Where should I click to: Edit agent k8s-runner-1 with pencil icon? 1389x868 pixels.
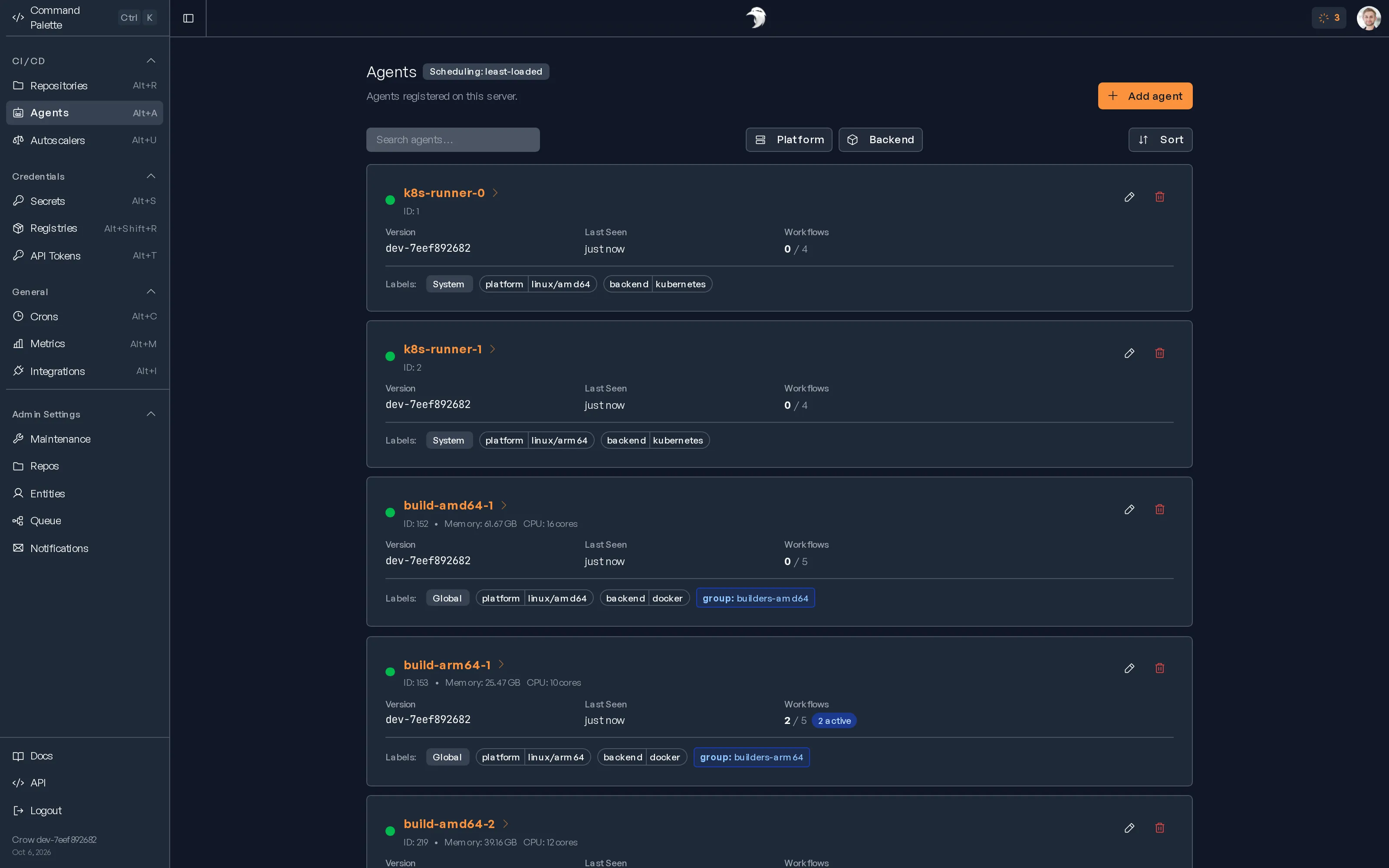1129,353
